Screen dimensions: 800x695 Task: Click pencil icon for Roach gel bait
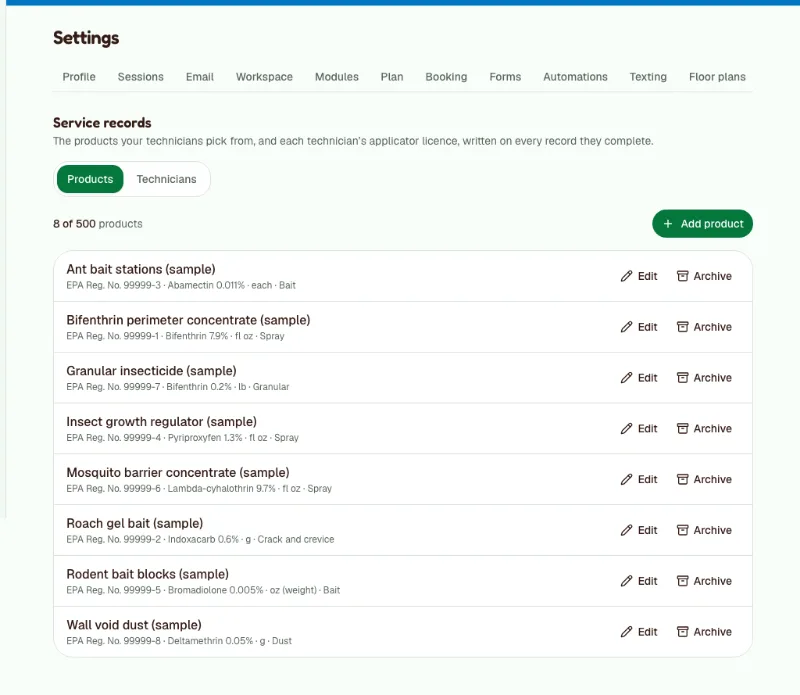click(627, 530)
